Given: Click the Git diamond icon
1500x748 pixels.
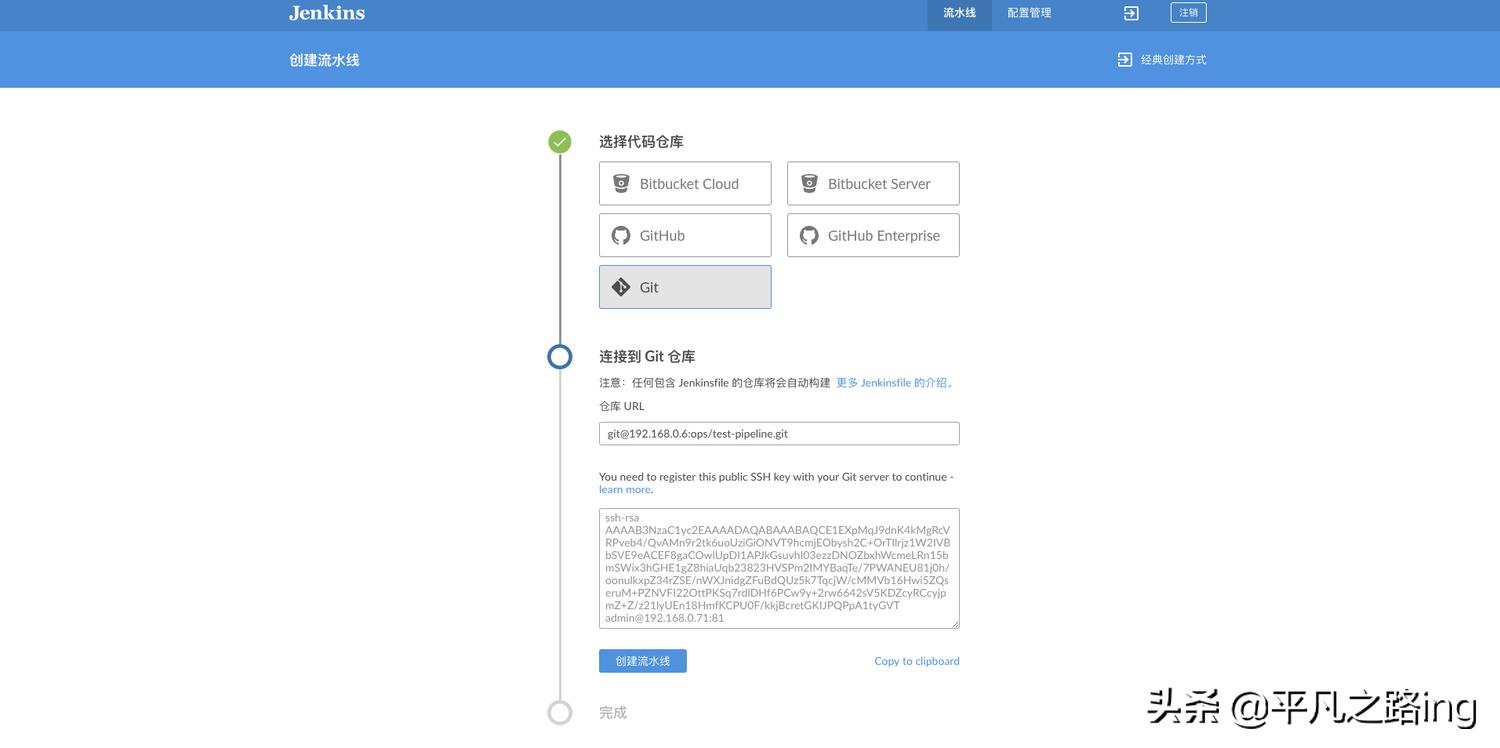Looking at the screenshot, I should point(620,287).
